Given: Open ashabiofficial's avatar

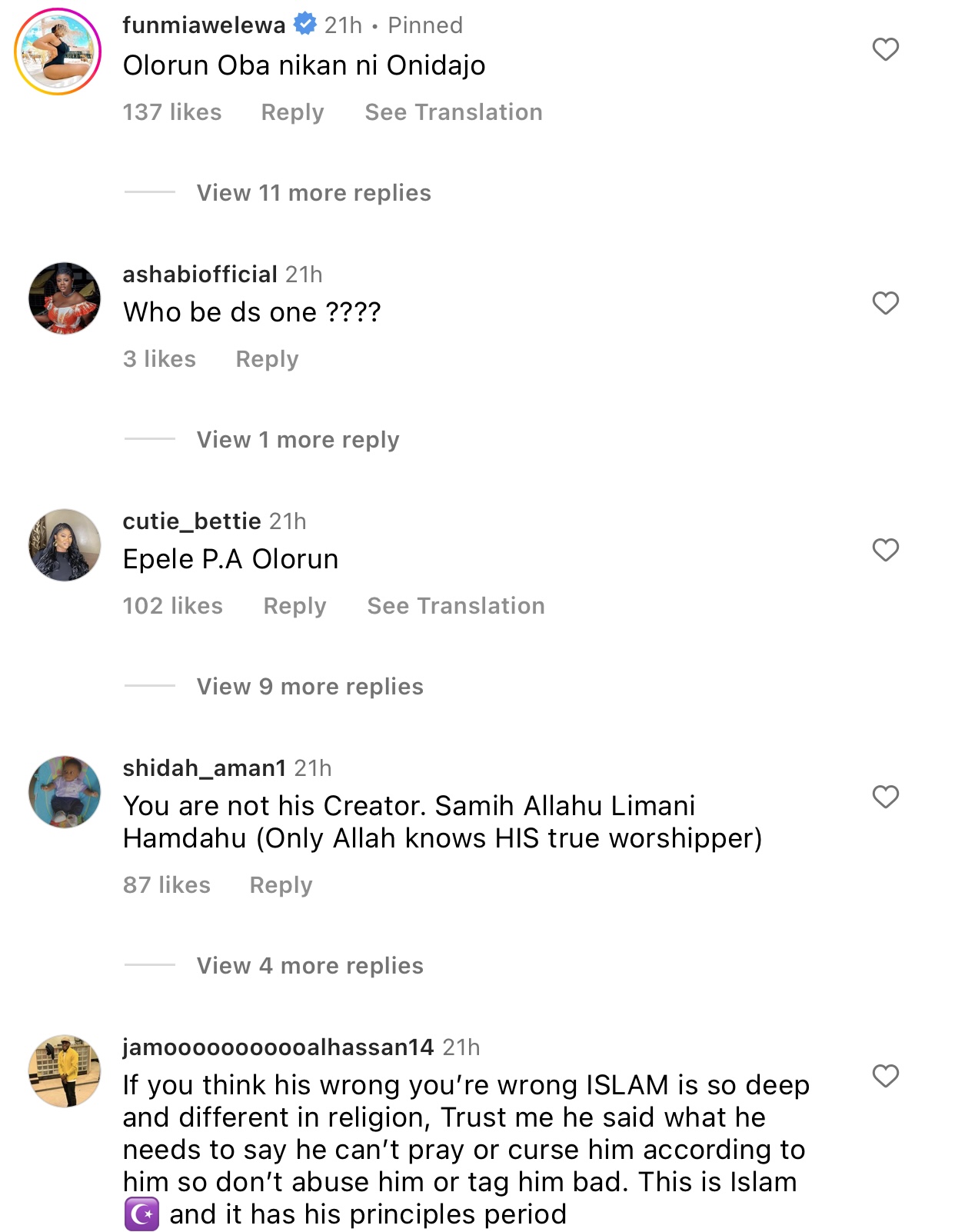Looking at the screenshot, I should click(65, 298).
